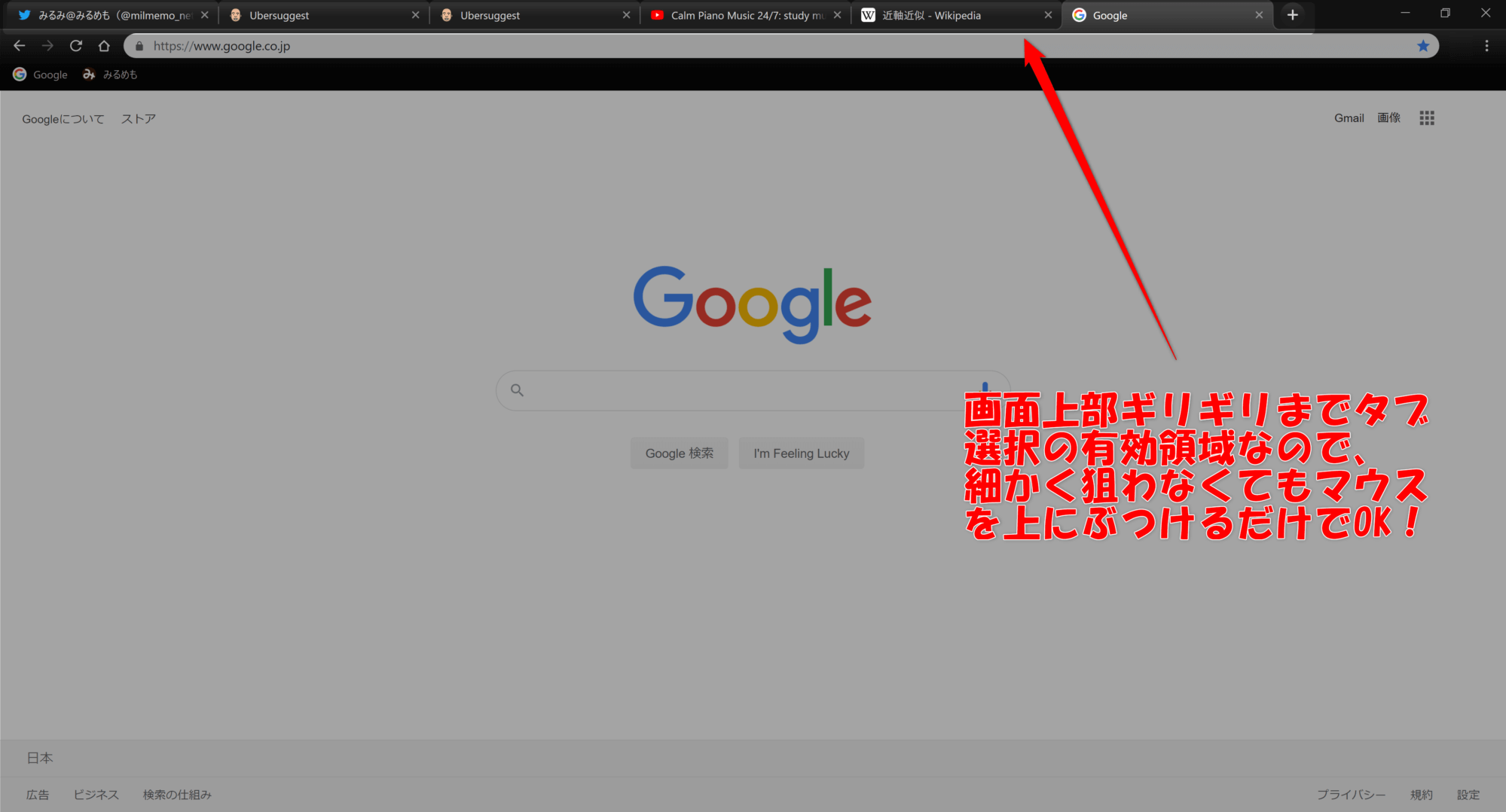Close the second Ubersuggest tab

pos(626,15)
